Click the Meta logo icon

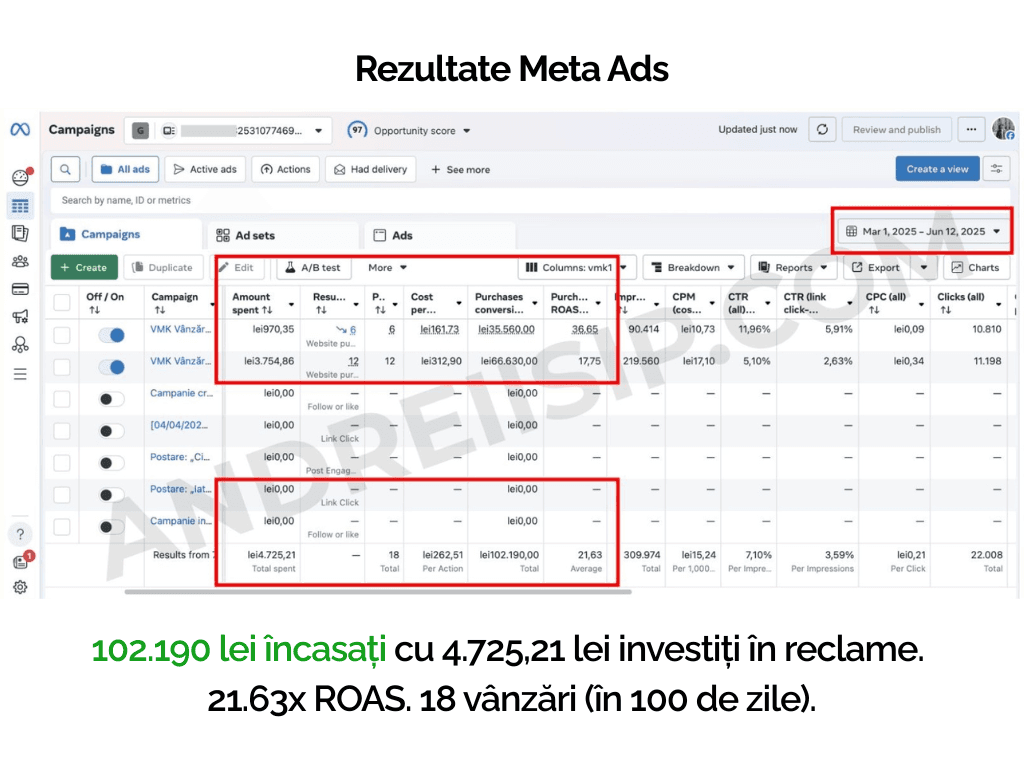[x=20, y=130]
